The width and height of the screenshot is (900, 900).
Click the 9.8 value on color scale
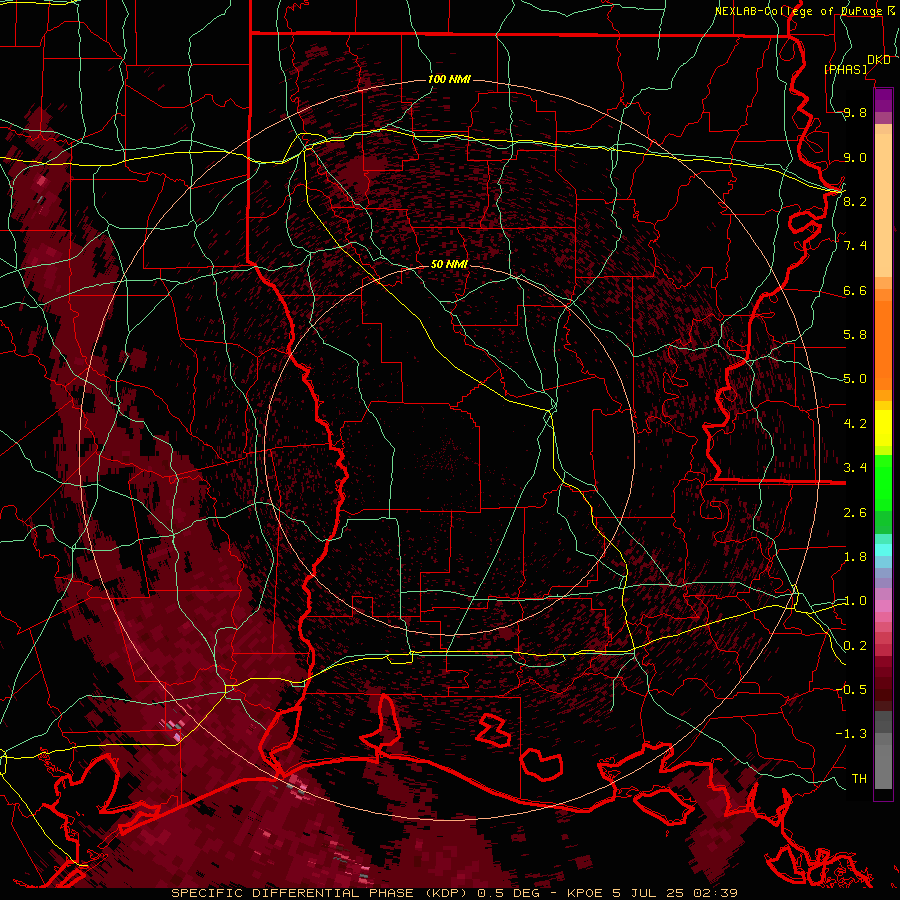(x=855, y=112)
